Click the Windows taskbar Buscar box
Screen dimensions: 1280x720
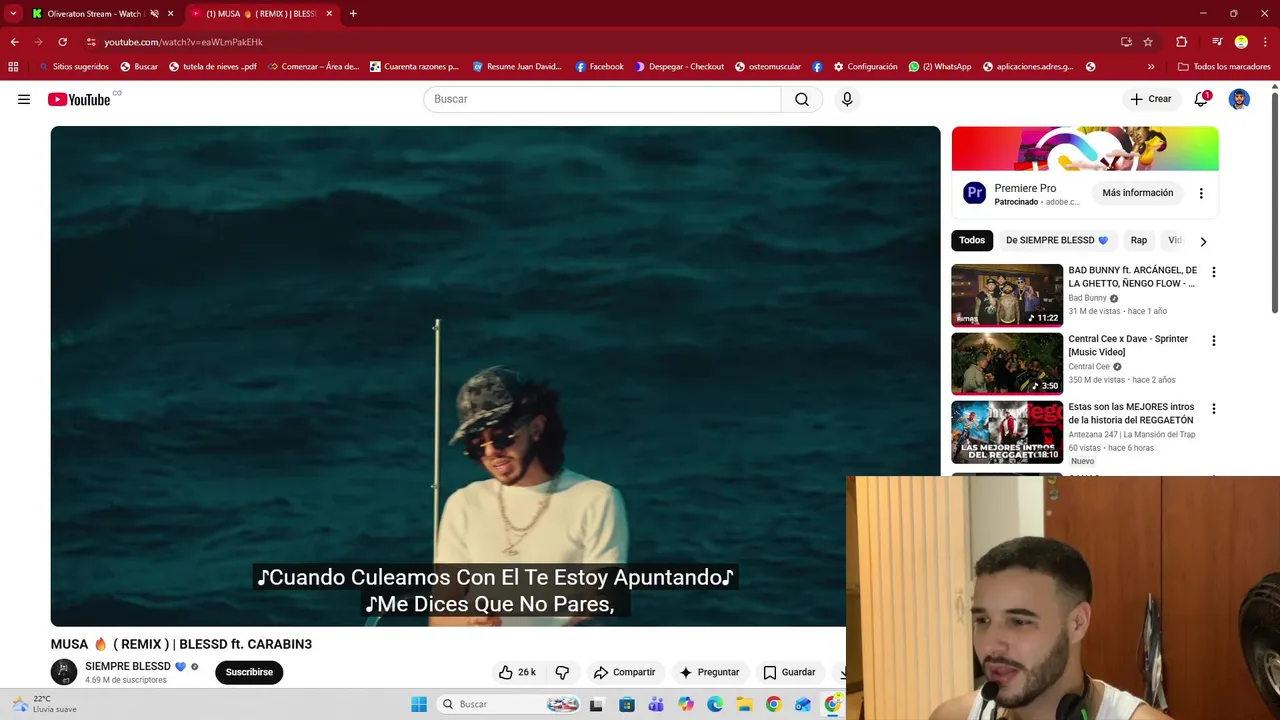(x=510, y=704)
